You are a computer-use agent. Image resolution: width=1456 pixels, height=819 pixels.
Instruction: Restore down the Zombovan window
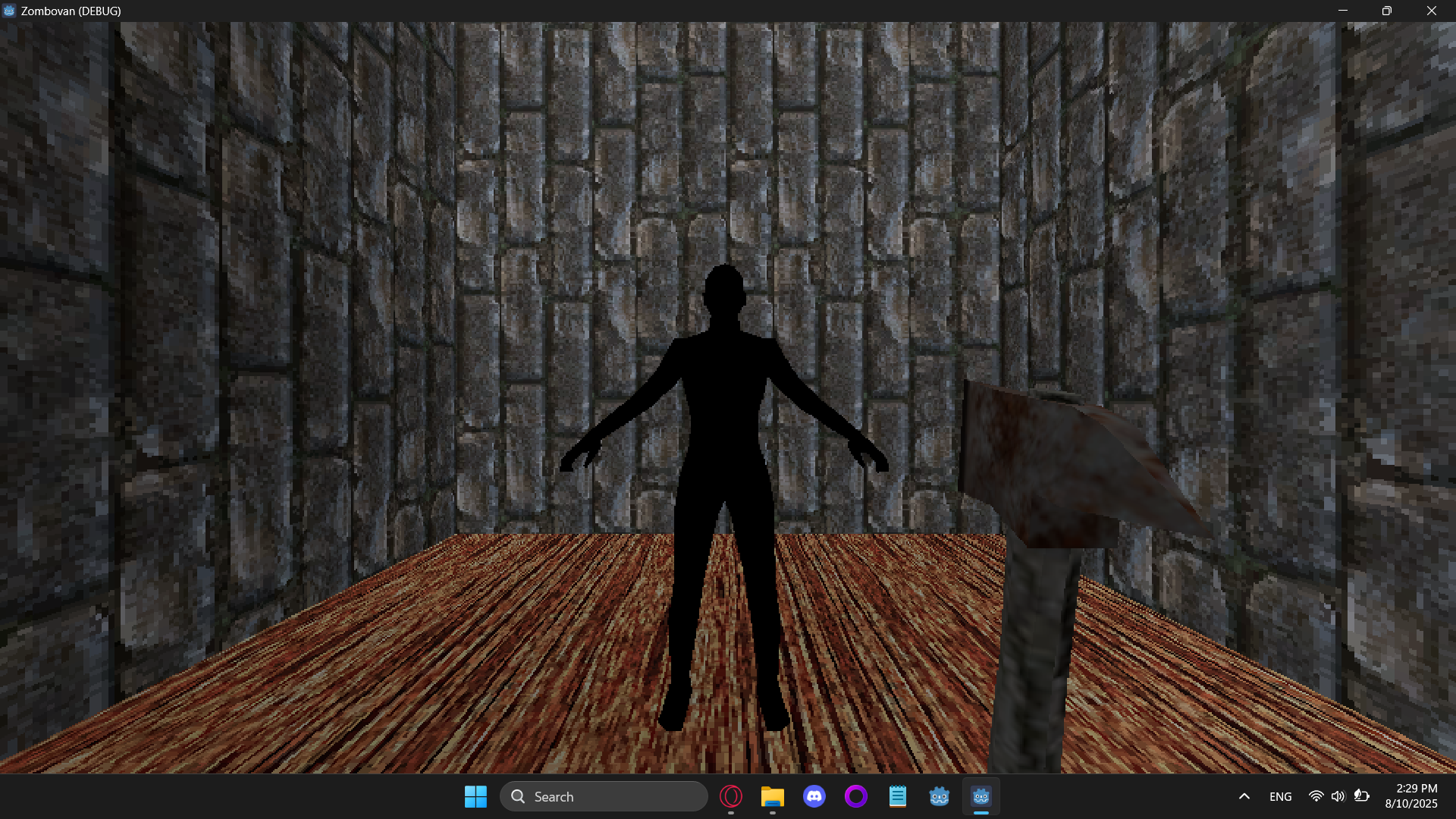click(x=1386, y=11)
